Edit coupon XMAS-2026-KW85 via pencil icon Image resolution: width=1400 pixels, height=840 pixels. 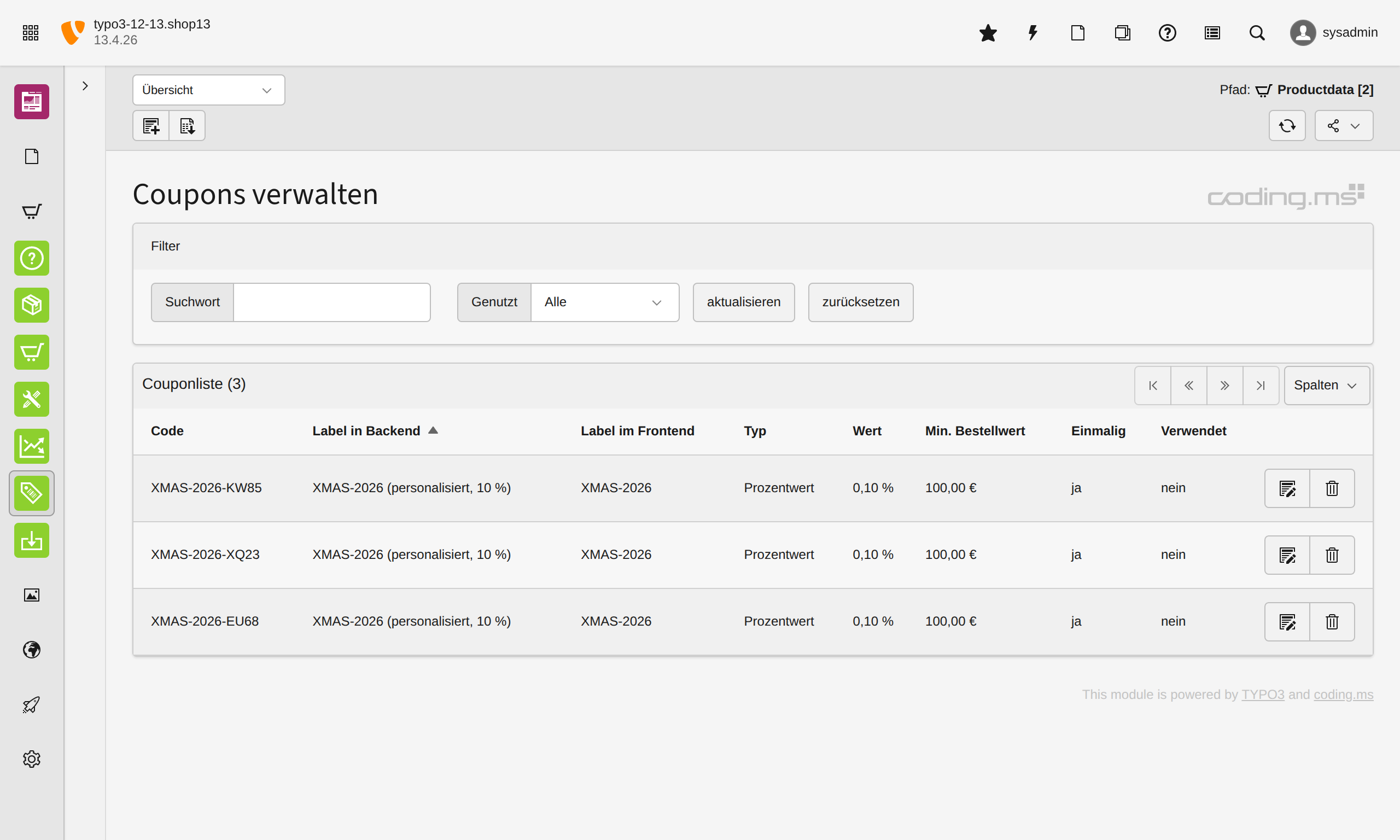[1287, 488]
